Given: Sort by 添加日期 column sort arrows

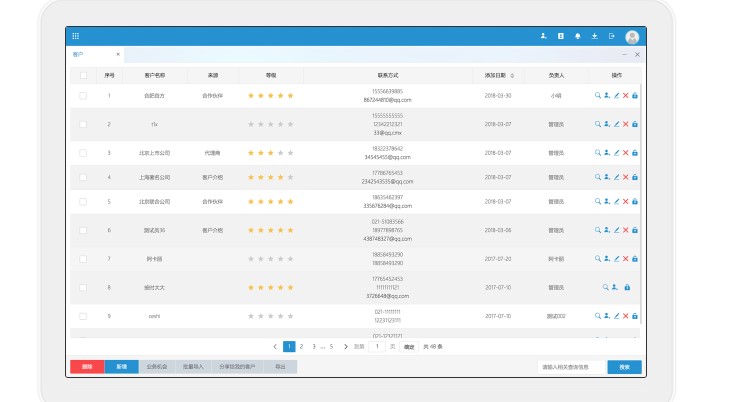Looking at the screenshot, I should [x=512, y=75].
